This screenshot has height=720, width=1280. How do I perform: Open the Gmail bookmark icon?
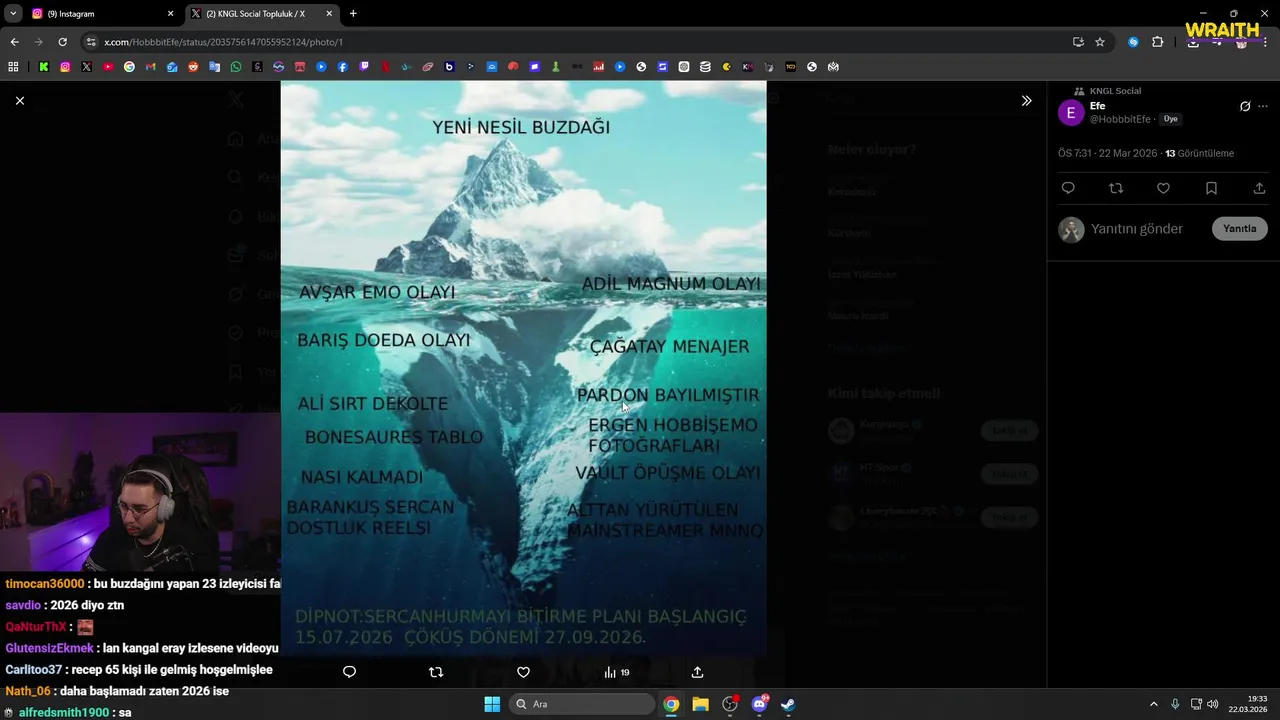click(x=150, y=67)
